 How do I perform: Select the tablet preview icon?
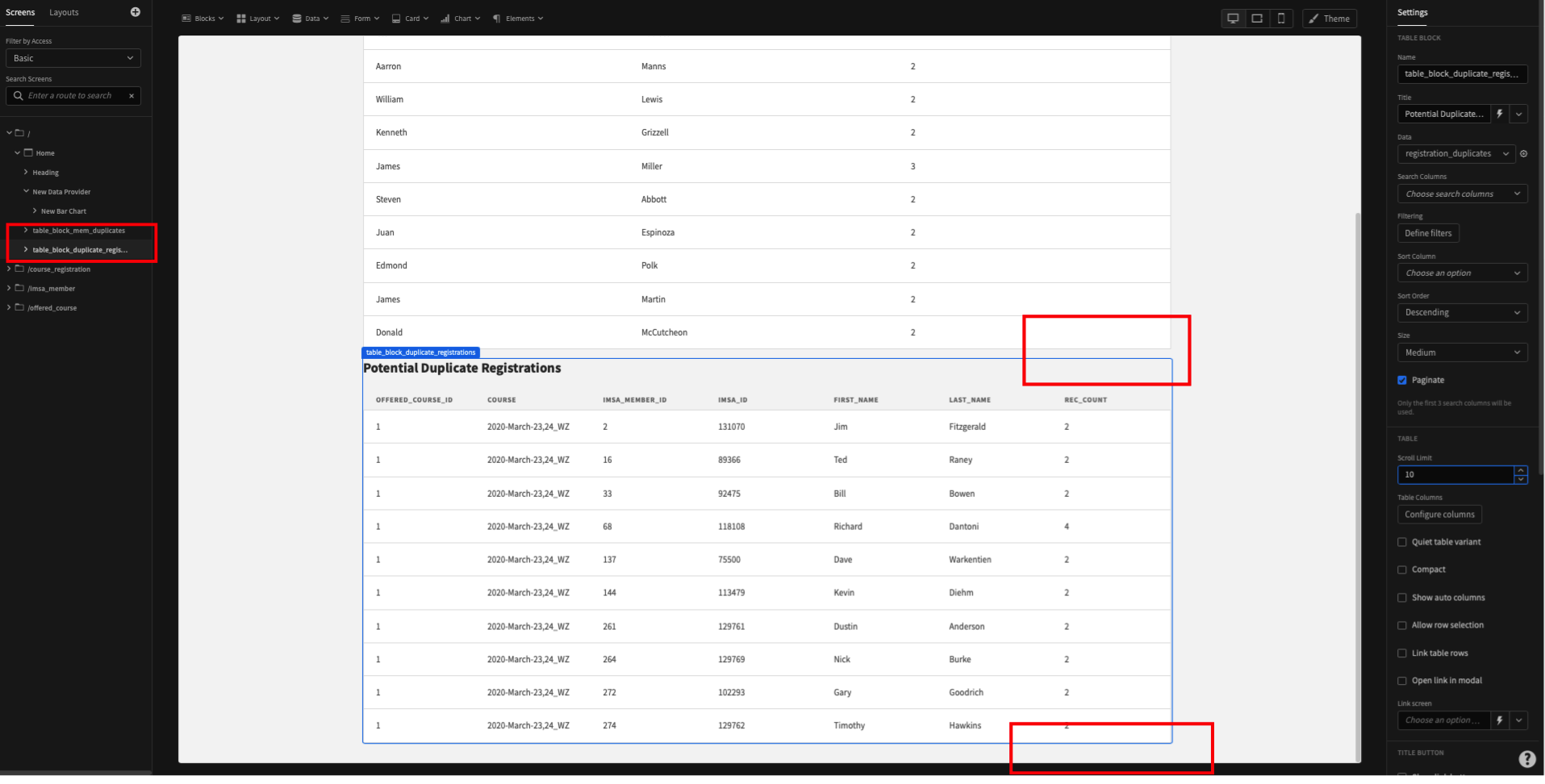(x=1257, y=18)
